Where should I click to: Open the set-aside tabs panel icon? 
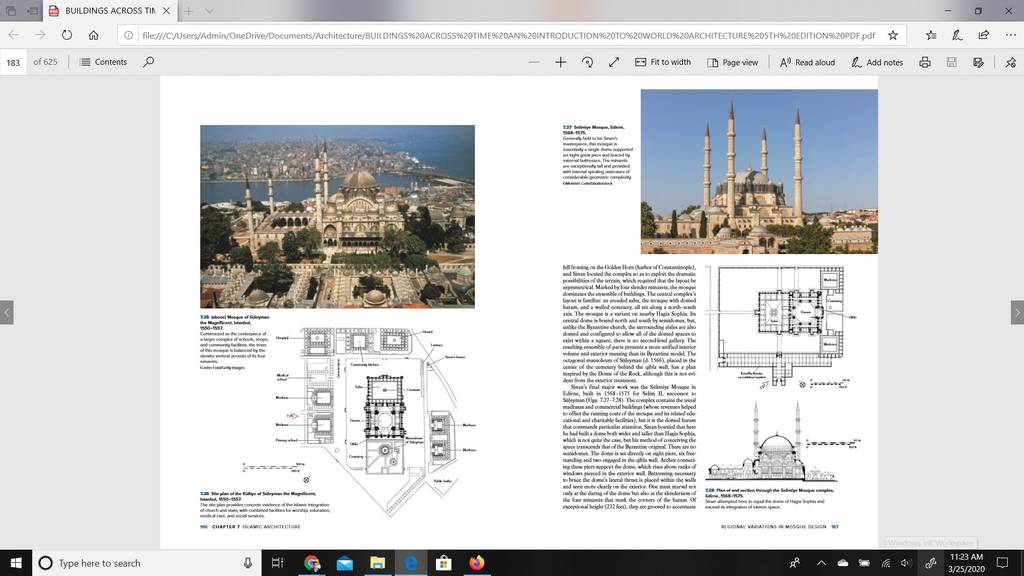click(x=11, y=11)
